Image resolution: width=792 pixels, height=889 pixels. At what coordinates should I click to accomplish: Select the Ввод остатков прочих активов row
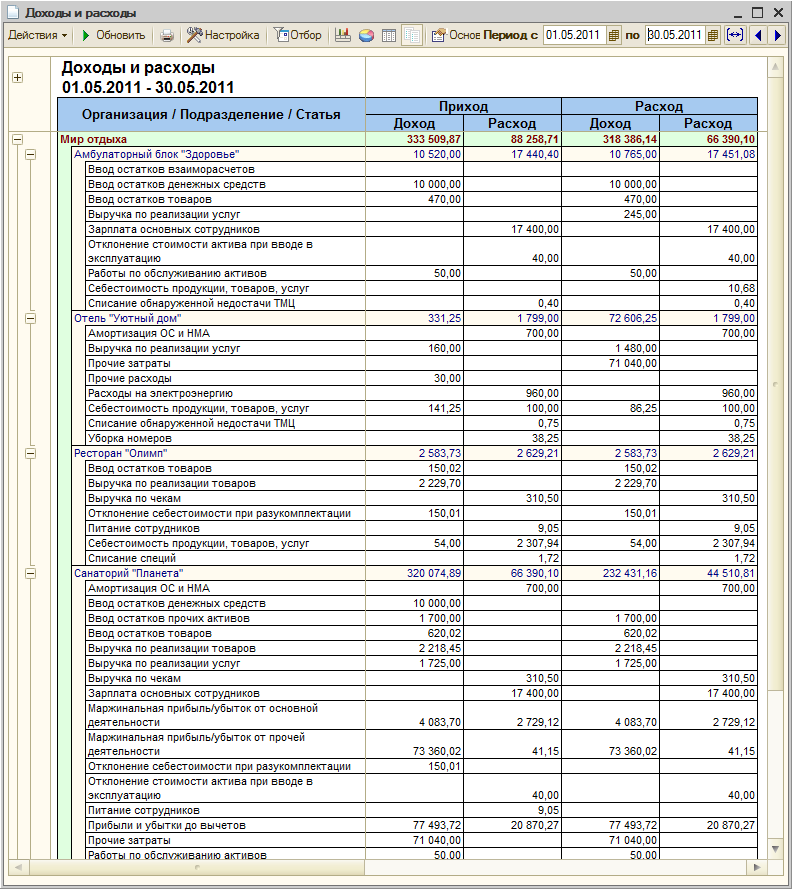(421, 619)
